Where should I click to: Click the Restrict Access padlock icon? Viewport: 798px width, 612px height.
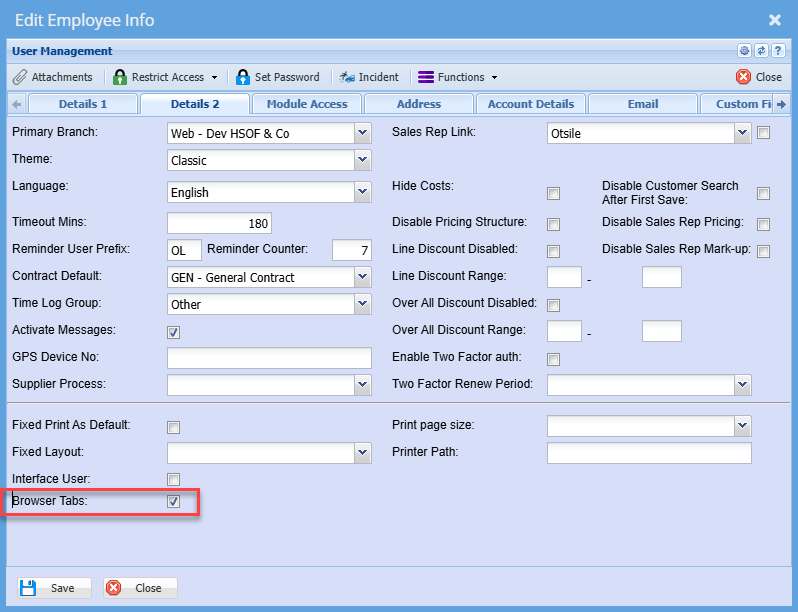click(x=121, y=77)
